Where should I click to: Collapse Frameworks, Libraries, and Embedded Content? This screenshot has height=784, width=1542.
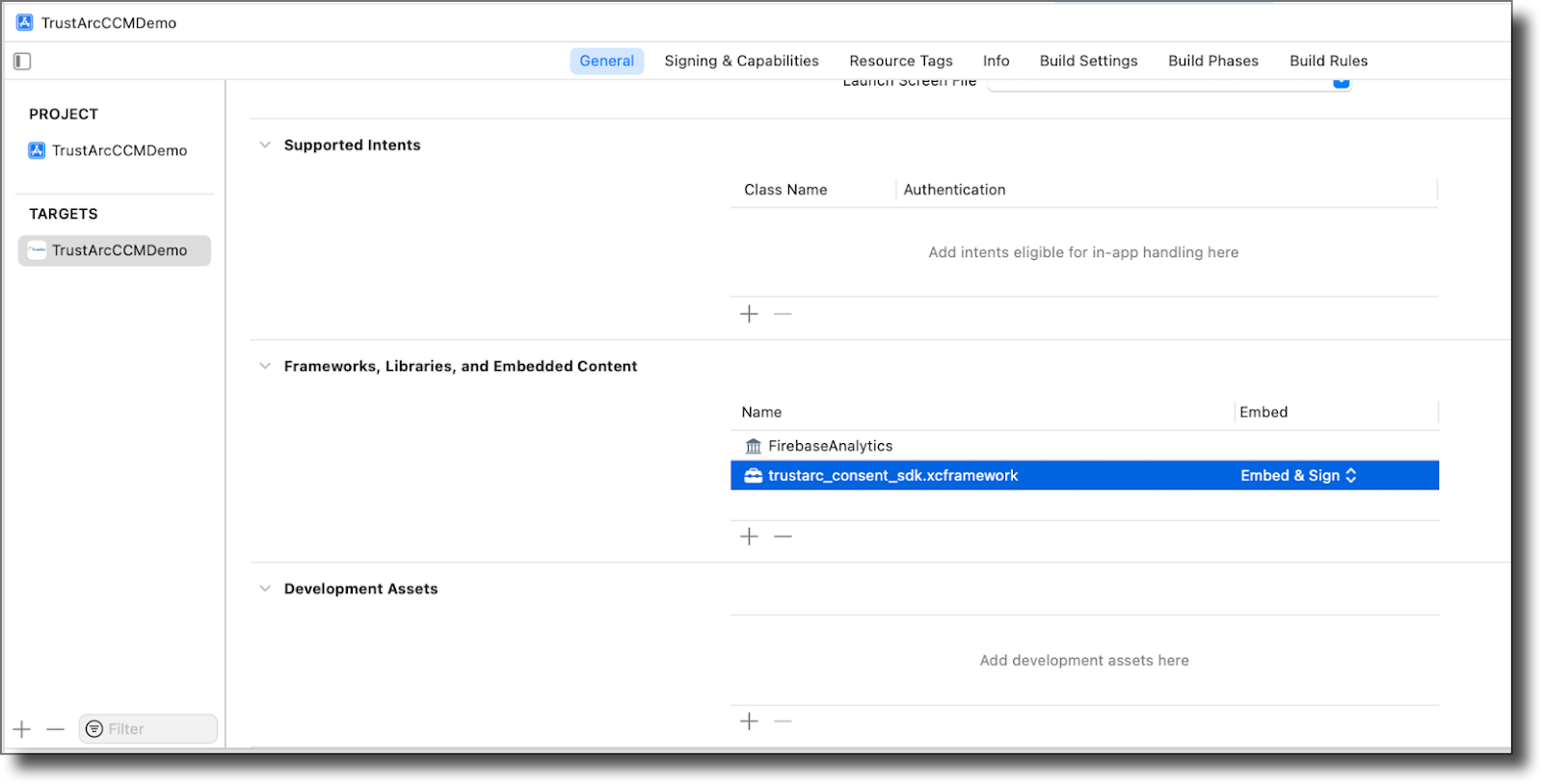(x=265, y=366)
